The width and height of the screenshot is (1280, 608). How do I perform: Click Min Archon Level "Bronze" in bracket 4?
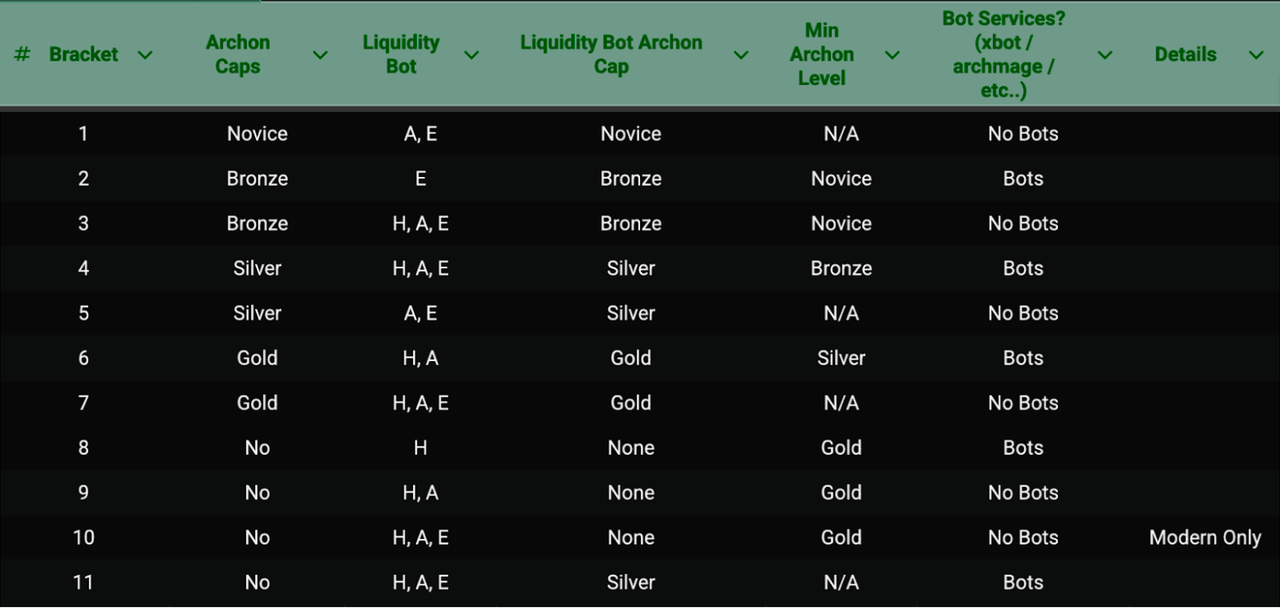pyautogui.click(x=841, y=268)
